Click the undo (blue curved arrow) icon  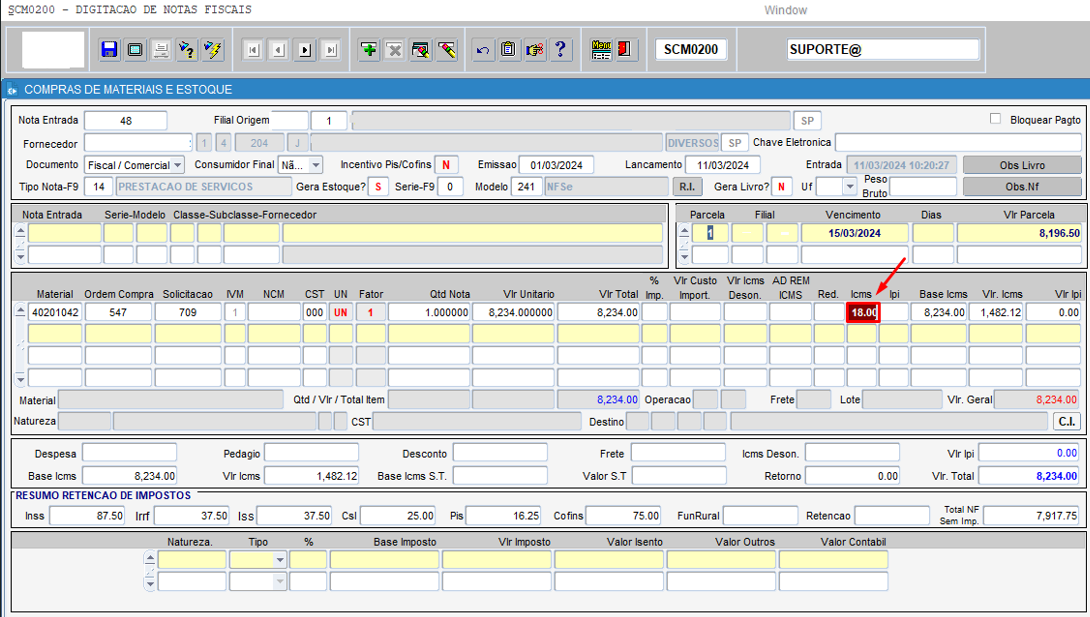[482, 49]
